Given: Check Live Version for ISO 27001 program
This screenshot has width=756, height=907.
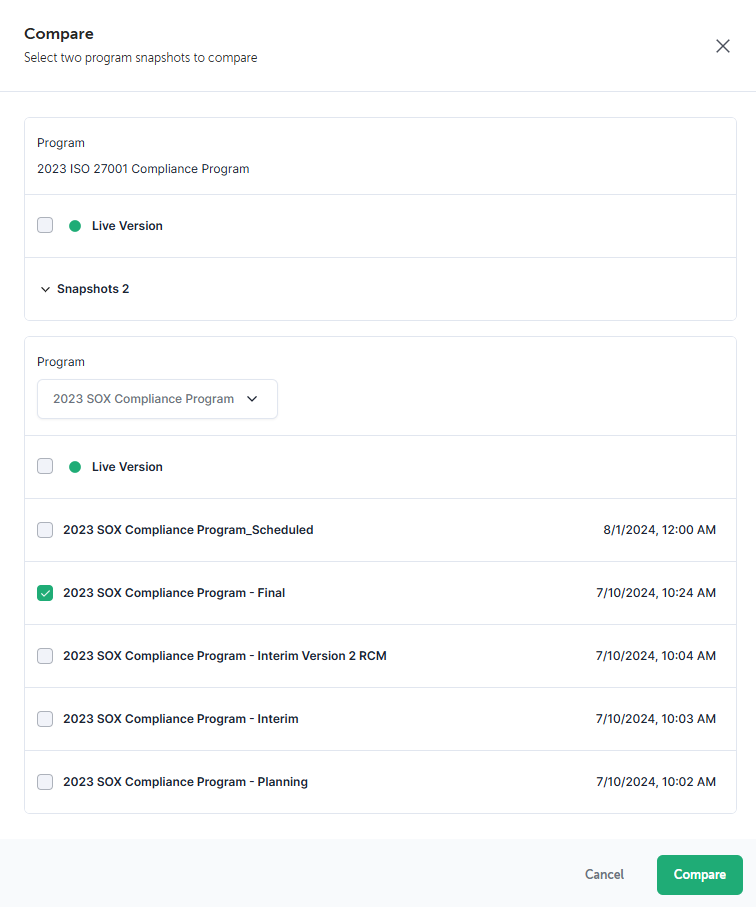Looking at the screenshot, I should pyautogui.click(x=45, y=225).
